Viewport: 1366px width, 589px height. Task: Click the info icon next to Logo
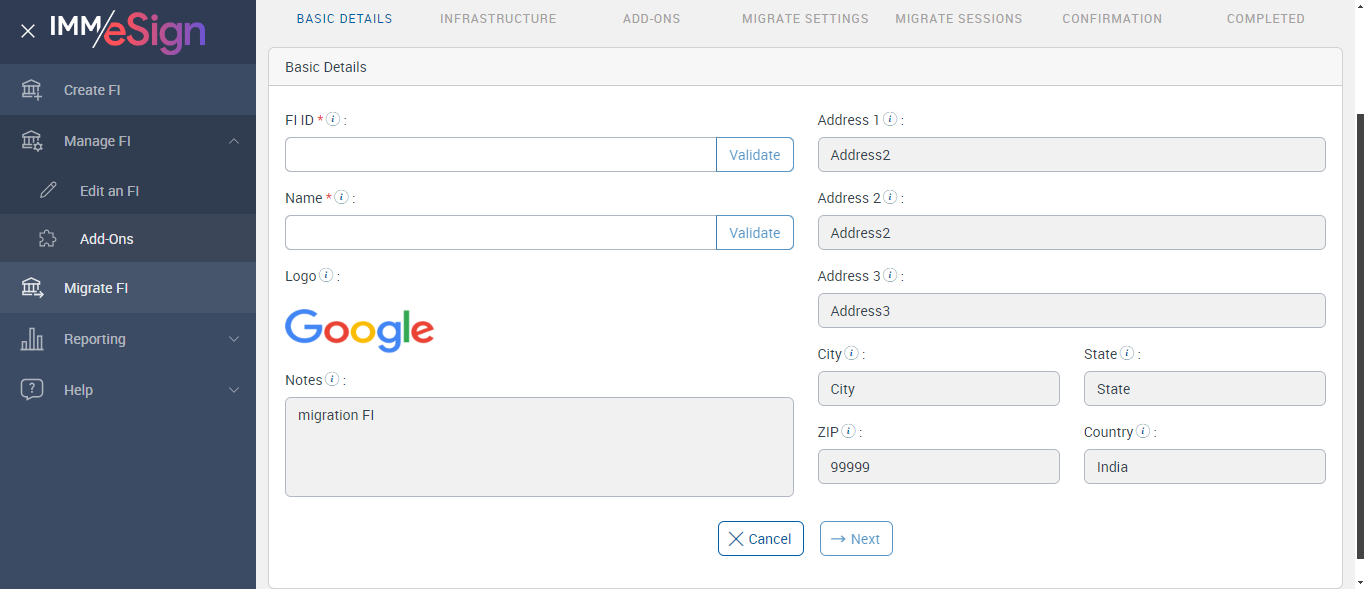pyautogui.click(x=326, y=276)
